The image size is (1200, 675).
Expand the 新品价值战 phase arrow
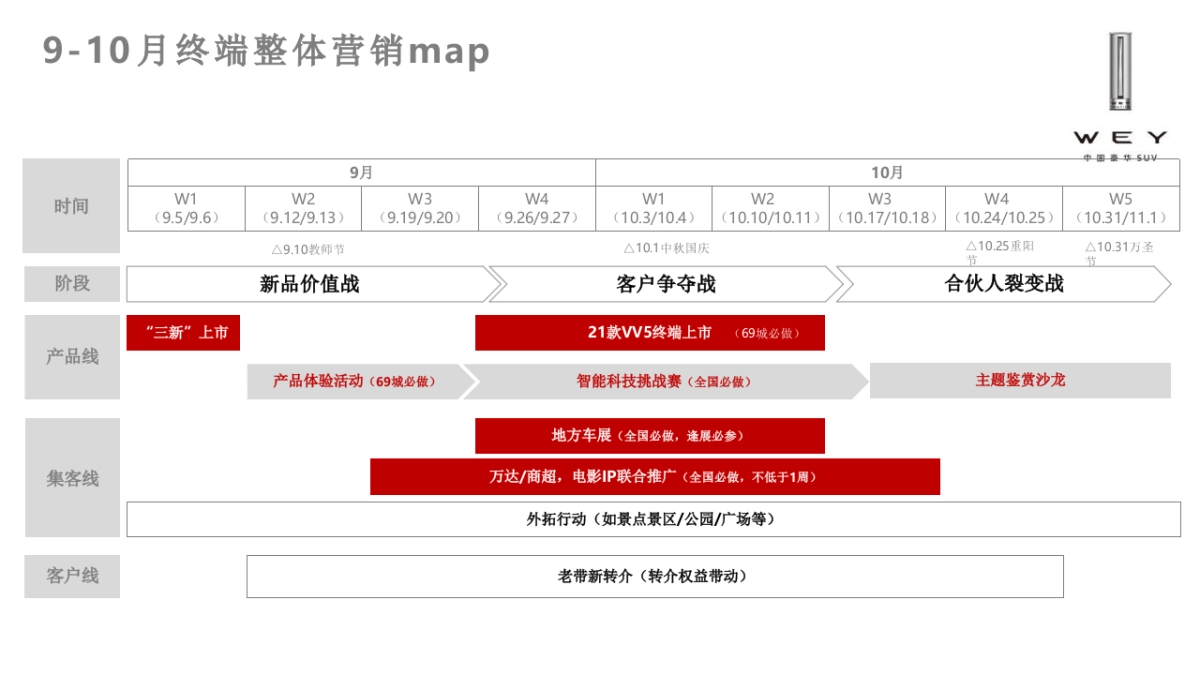310,284
